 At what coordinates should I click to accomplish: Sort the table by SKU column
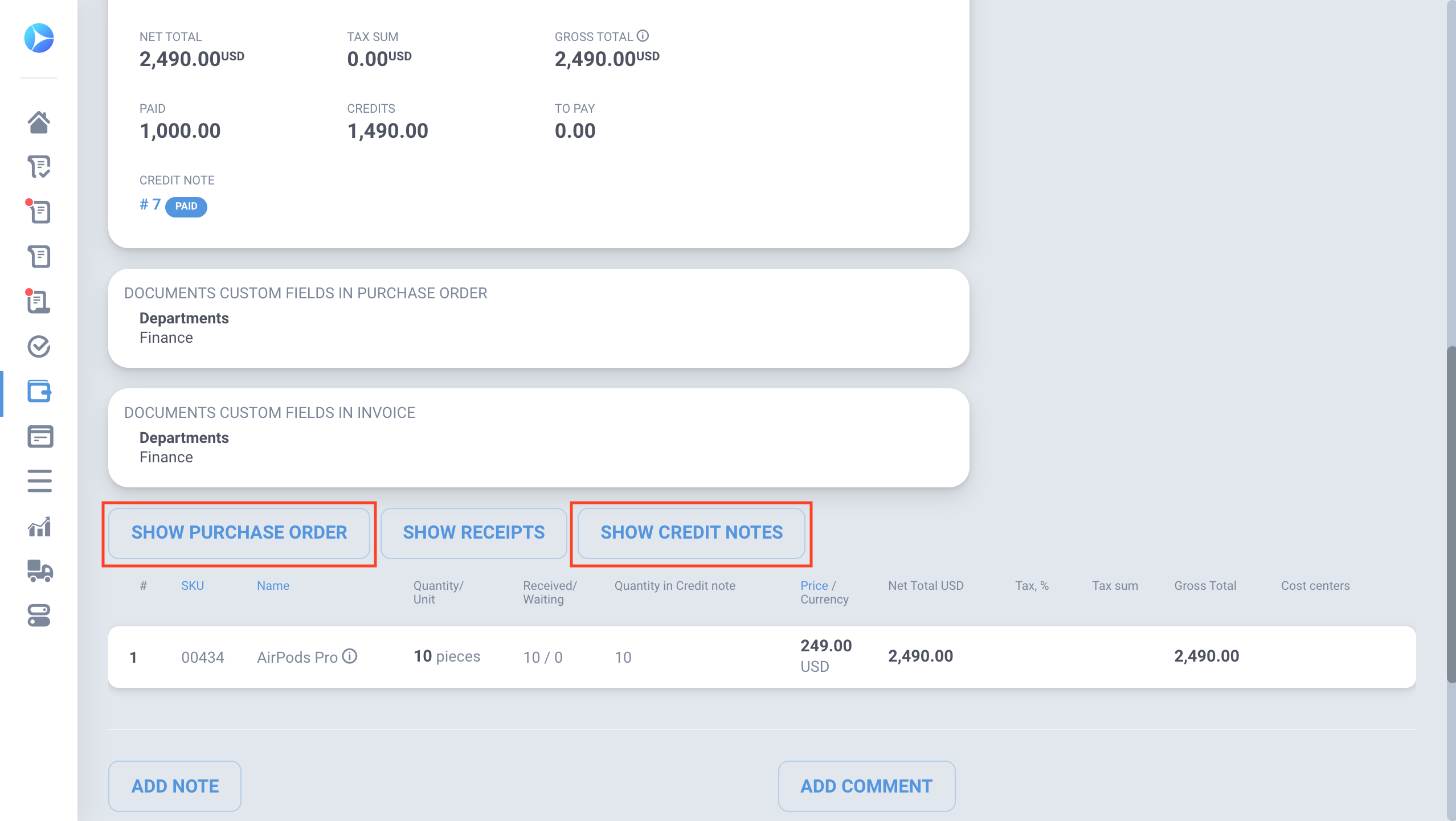coord(192,585)
